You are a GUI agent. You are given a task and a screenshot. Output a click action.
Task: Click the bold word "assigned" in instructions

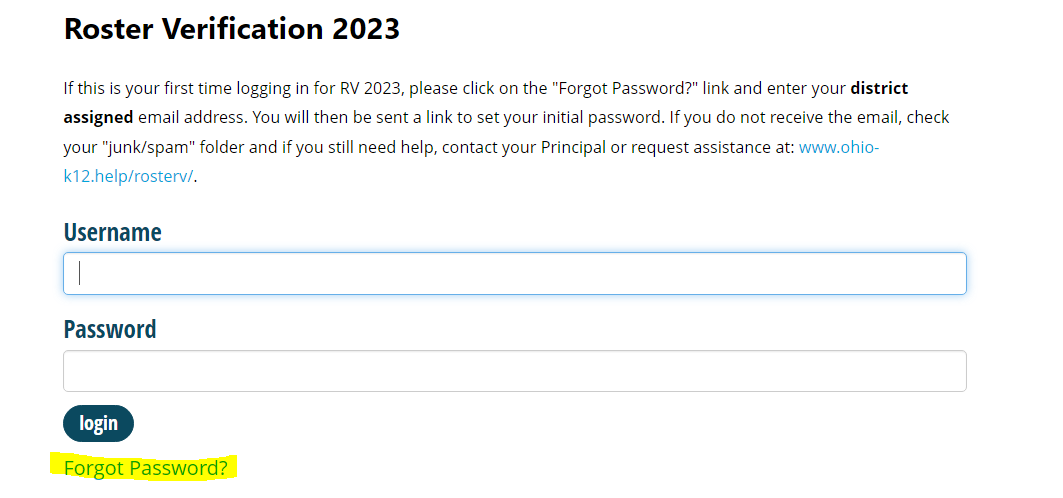[x=98, y=117]
